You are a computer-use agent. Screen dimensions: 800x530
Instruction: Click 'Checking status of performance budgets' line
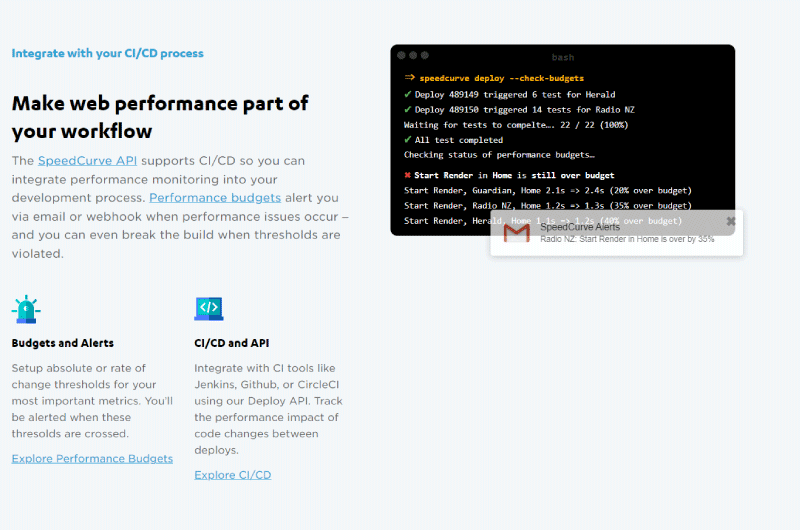coord(499,155)
